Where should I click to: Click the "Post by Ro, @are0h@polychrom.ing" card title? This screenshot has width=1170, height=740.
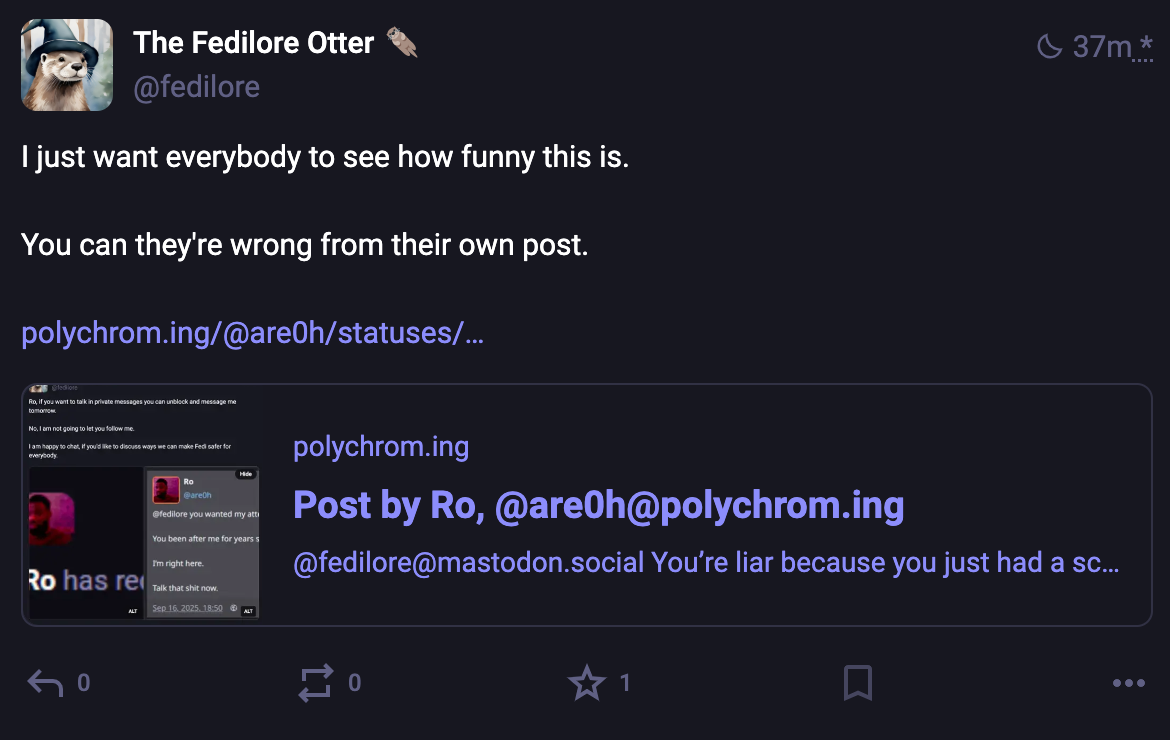pos(598,505)
